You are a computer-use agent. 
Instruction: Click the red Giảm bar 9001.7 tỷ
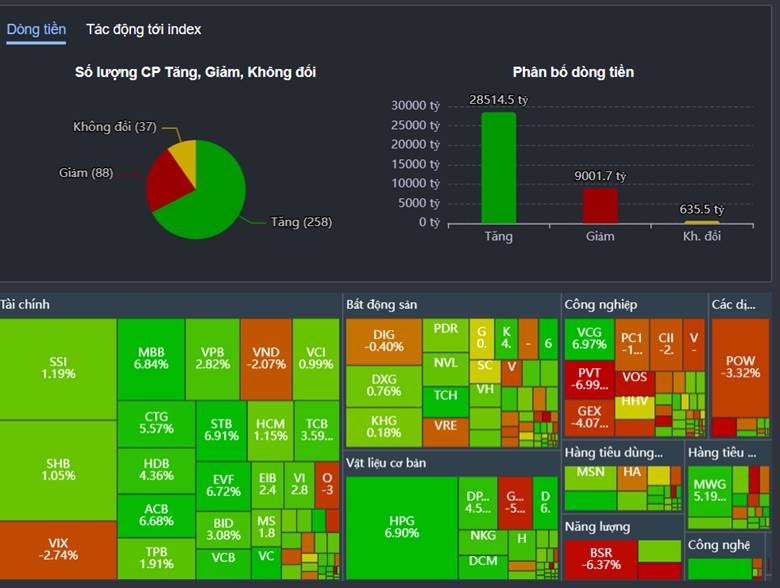600,206
